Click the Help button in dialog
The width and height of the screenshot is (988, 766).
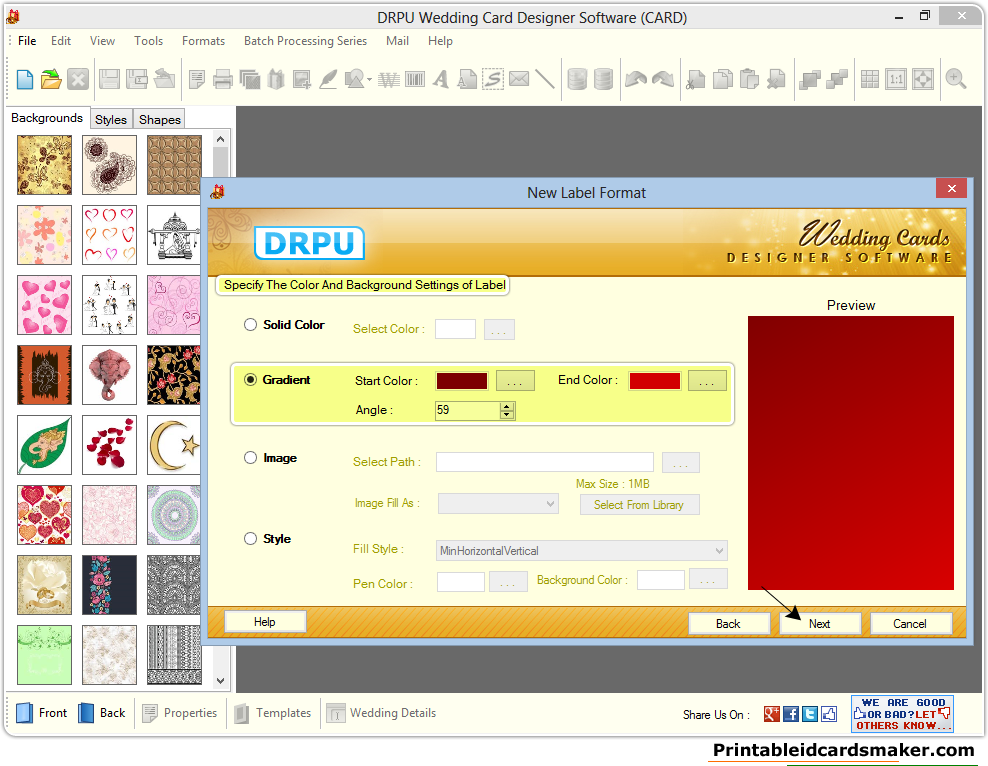coord(265,622)
